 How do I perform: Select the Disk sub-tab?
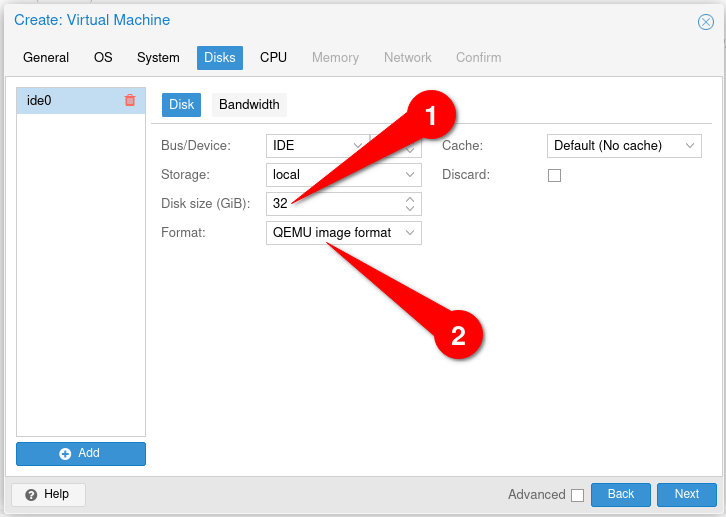181,104
